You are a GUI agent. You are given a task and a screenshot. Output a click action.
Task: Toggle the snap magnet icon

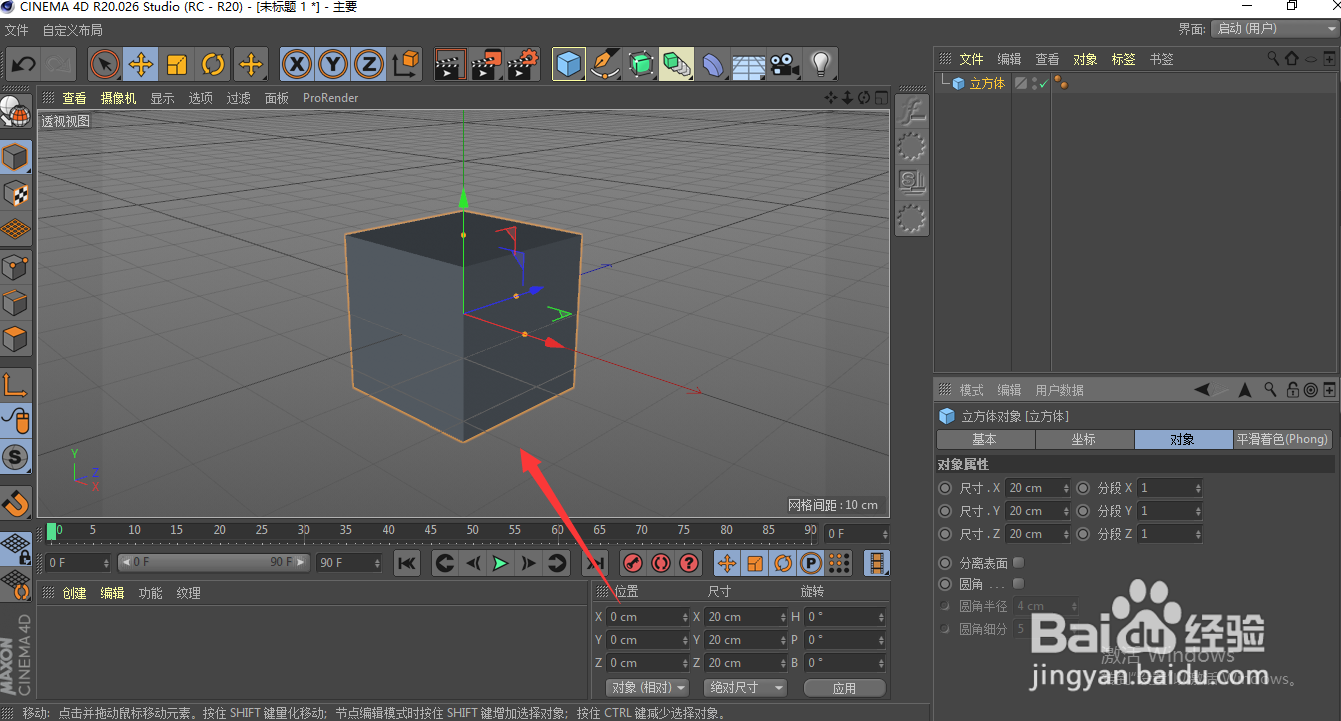(15, 503)
